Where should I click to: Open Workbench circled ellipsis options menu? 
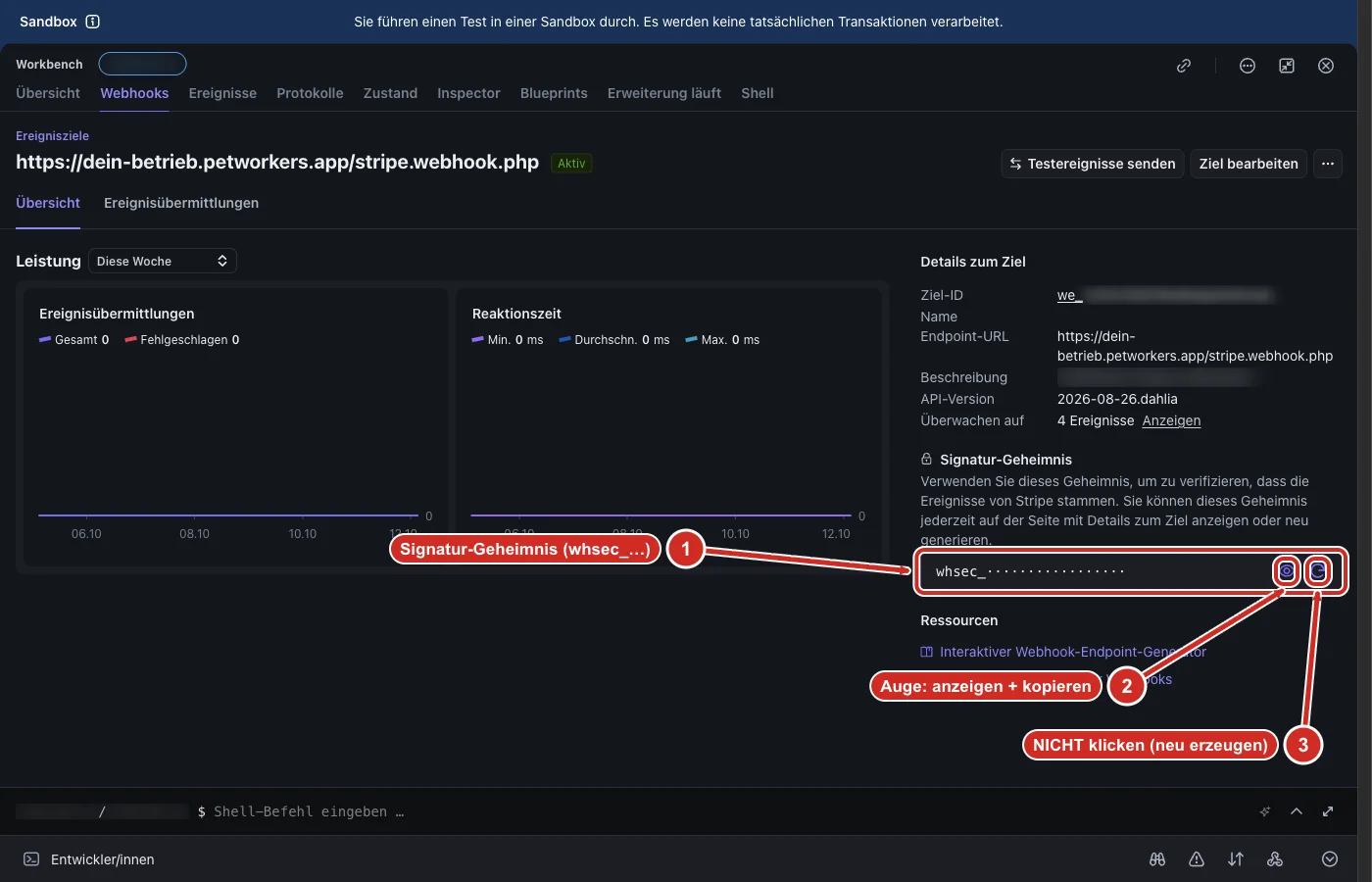[x=1248, y=66]
